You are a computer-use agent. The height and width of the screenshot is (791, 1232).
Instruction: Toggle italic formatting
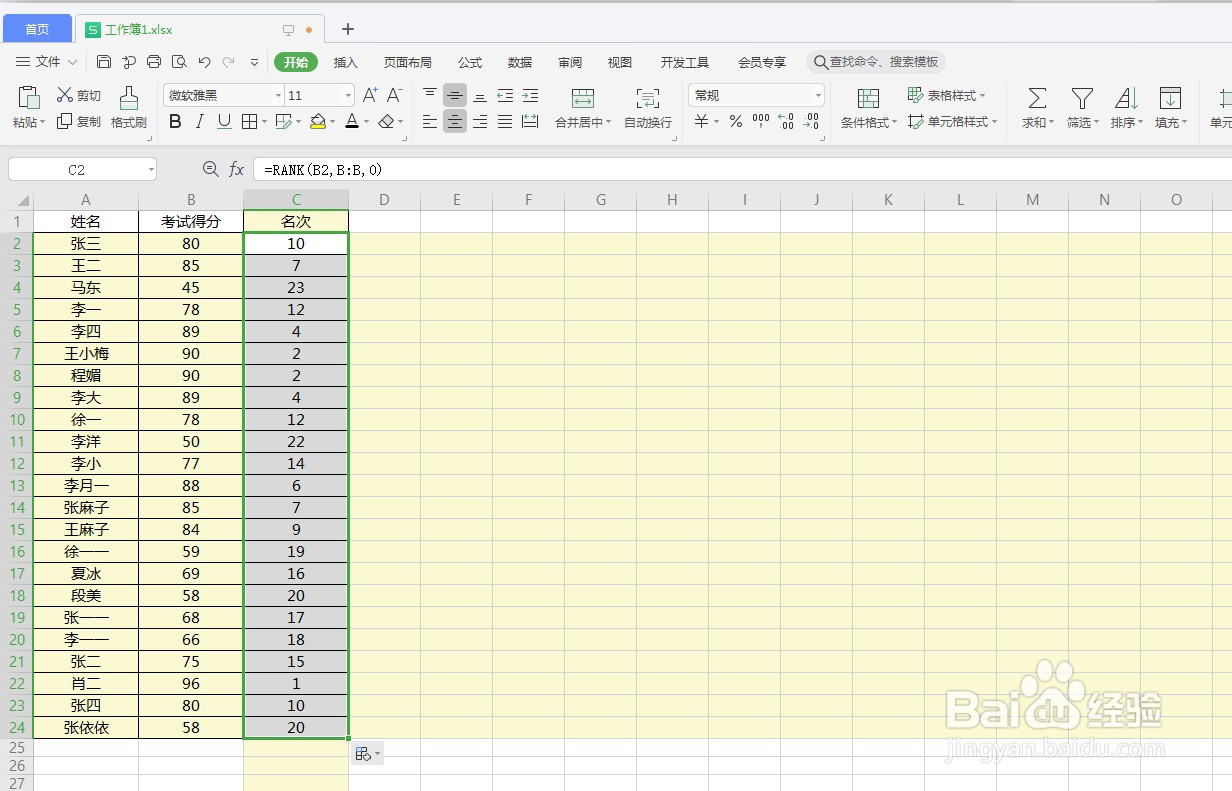coord(200,121)
